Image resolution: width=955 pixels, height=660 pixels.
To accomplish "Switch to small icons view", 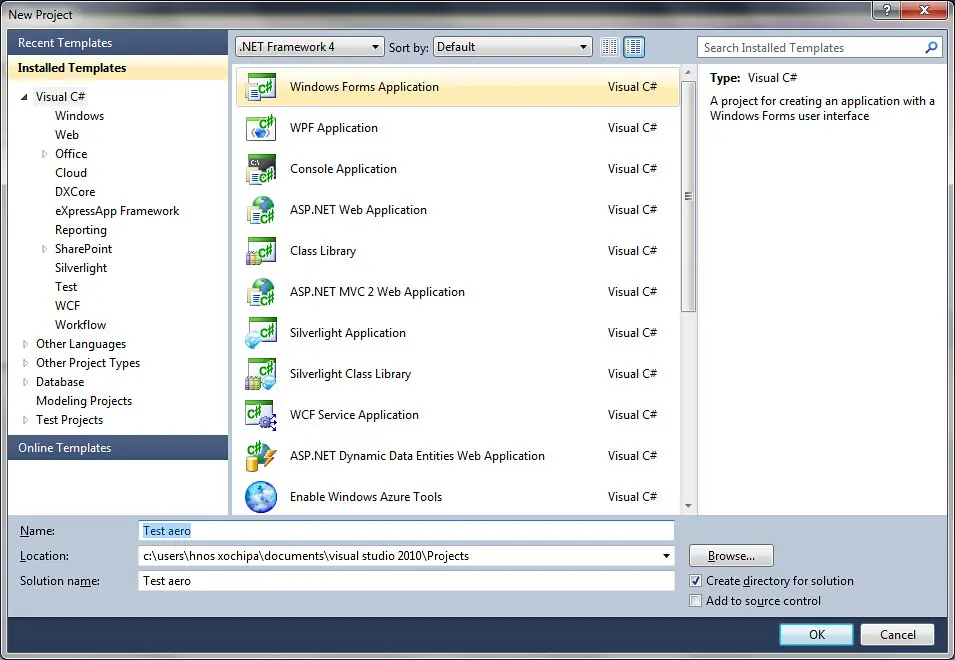I will [x=609, y=47].
